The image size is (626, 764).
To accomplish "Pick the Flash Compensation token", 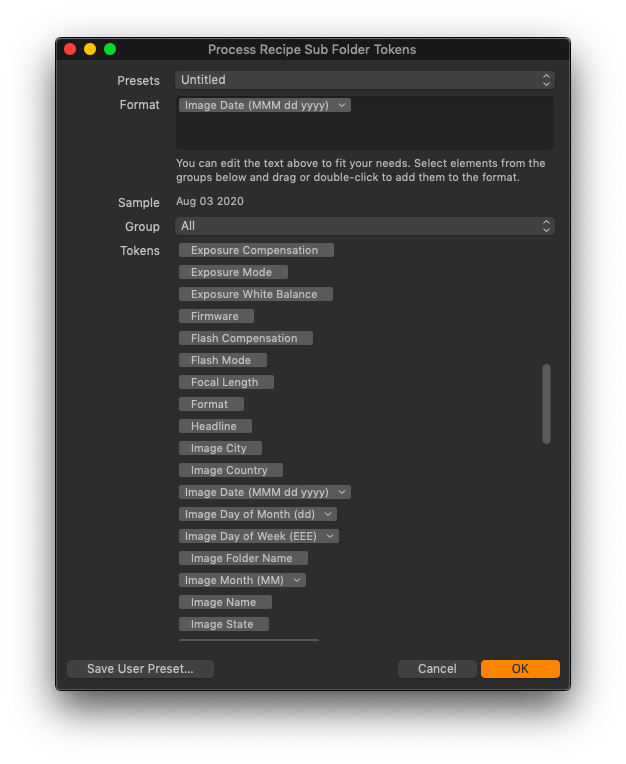I will pos(246,338).
